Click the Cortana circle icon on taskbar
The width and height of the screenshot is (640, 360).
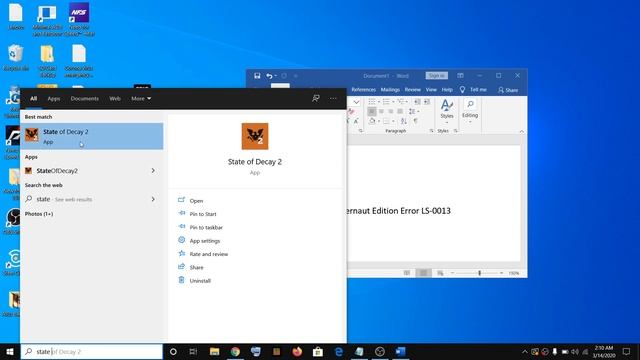[x=173, y=351]
